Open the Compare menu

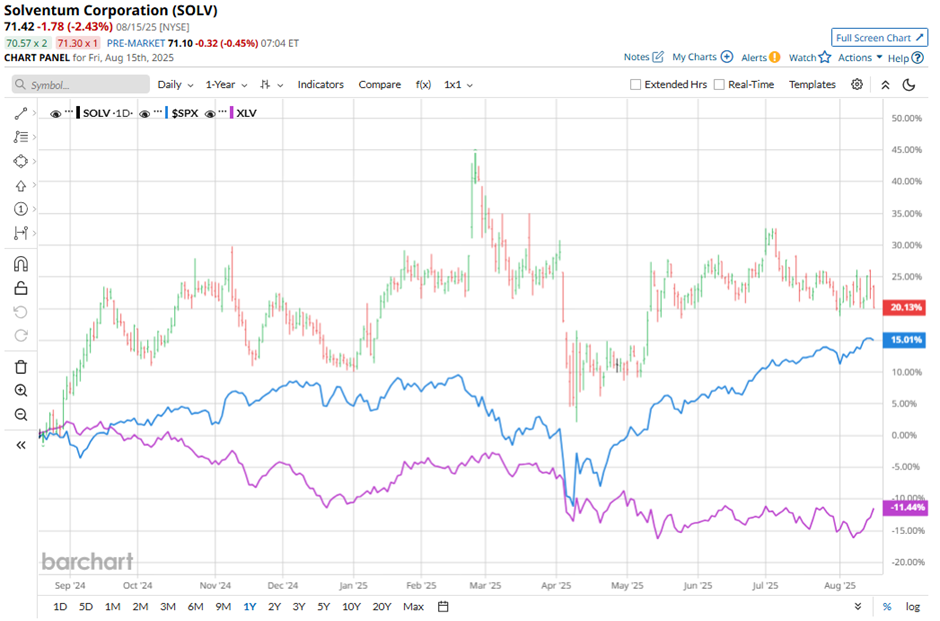379,85
